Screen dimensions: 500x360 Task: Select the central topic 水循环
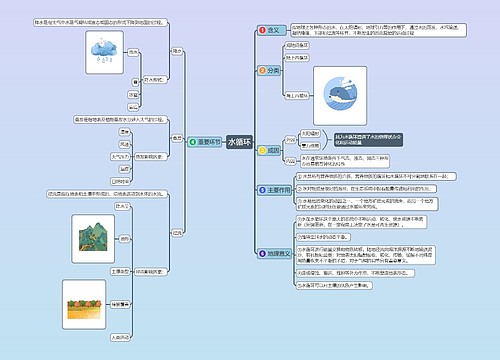pos(239,142)
